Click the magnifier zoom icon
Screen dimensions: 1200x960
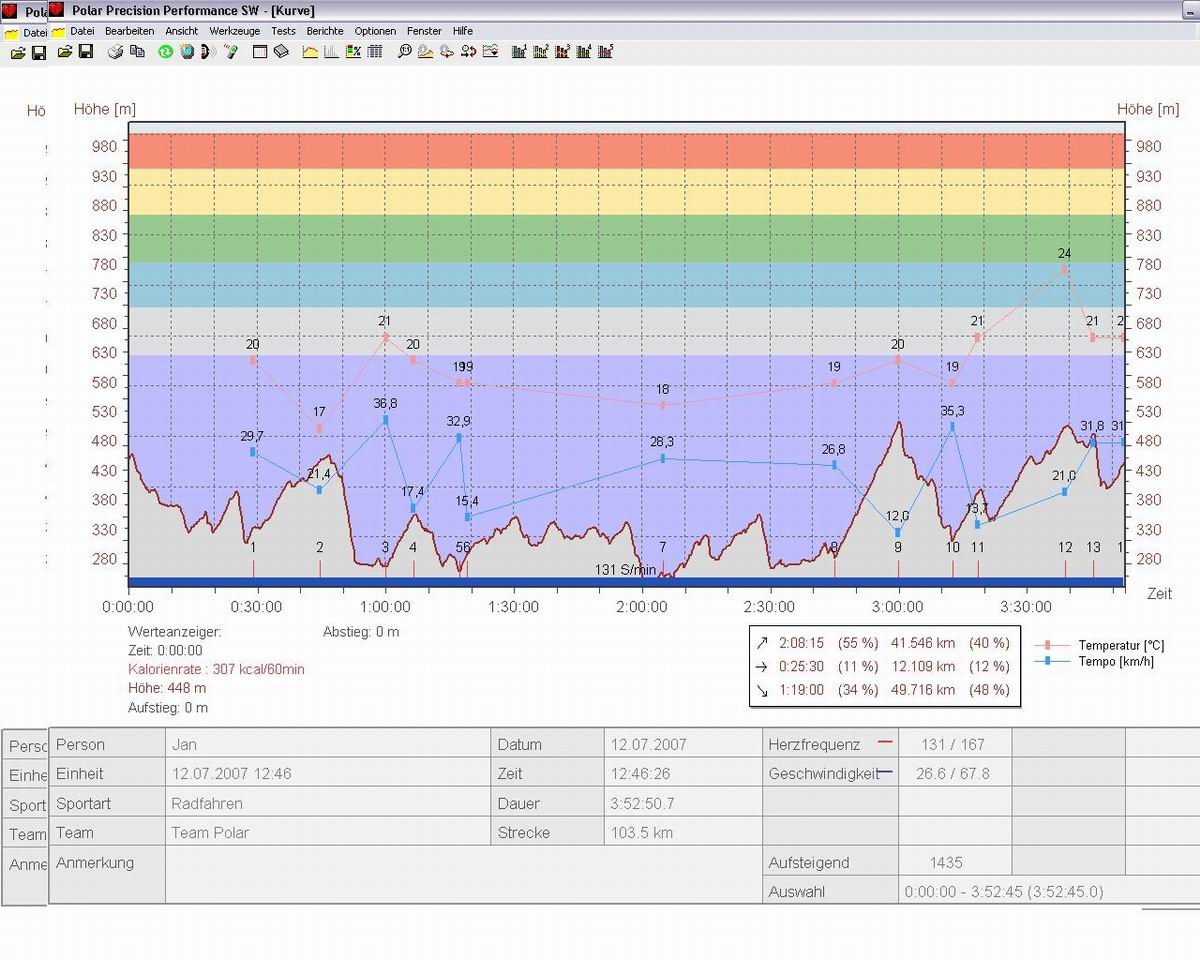(404, 52)
